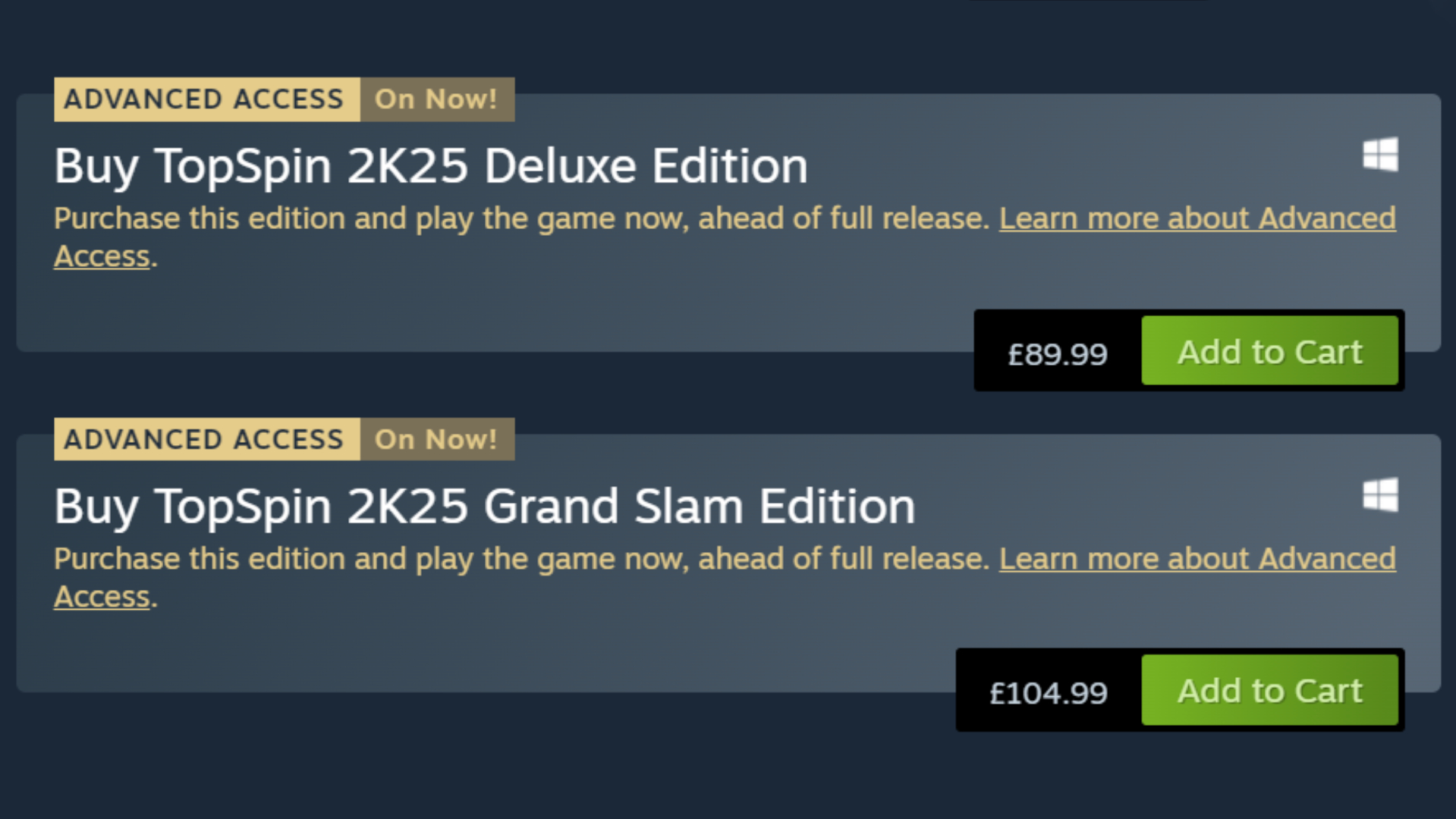
Task: Click the Windows platform icon for Grand Slam Edition
Action: point(1380,495)
